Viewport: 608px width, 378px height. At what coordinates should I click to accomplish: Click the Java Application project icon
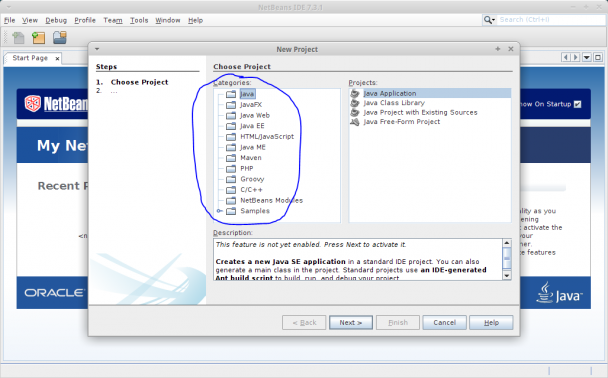click(x=355, y=93)
